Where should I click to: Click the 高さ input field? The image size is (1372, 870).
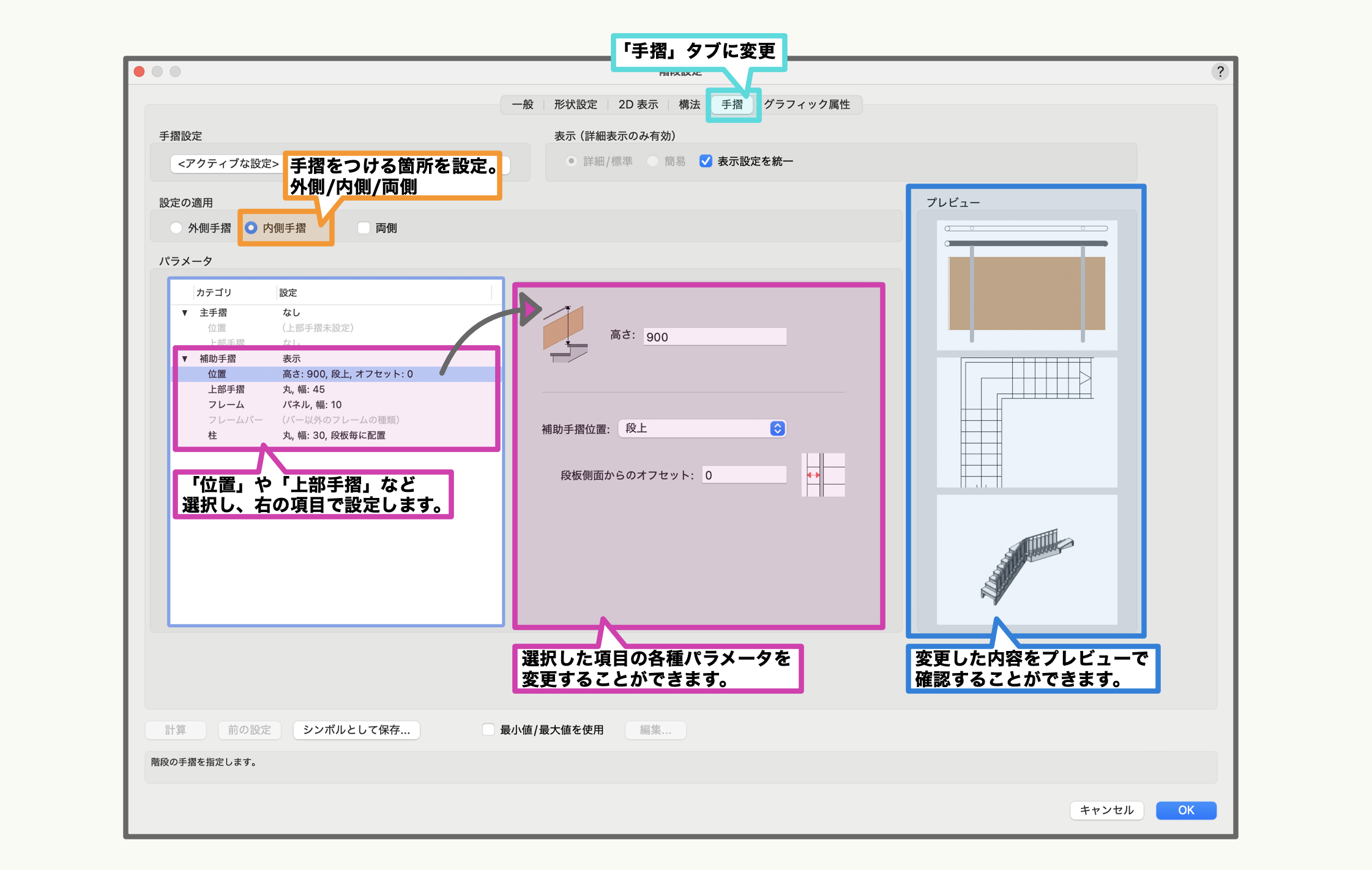(x=714, y=336)
